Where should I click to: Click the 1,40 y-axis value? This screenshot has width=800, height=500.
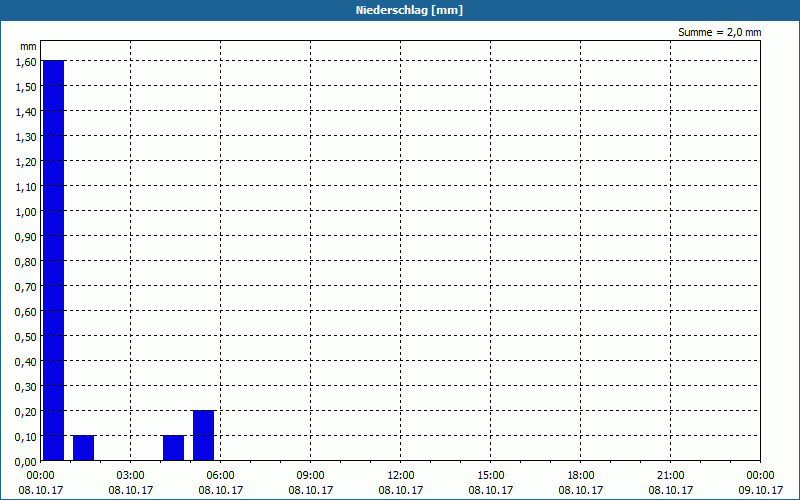pos(26,111)
